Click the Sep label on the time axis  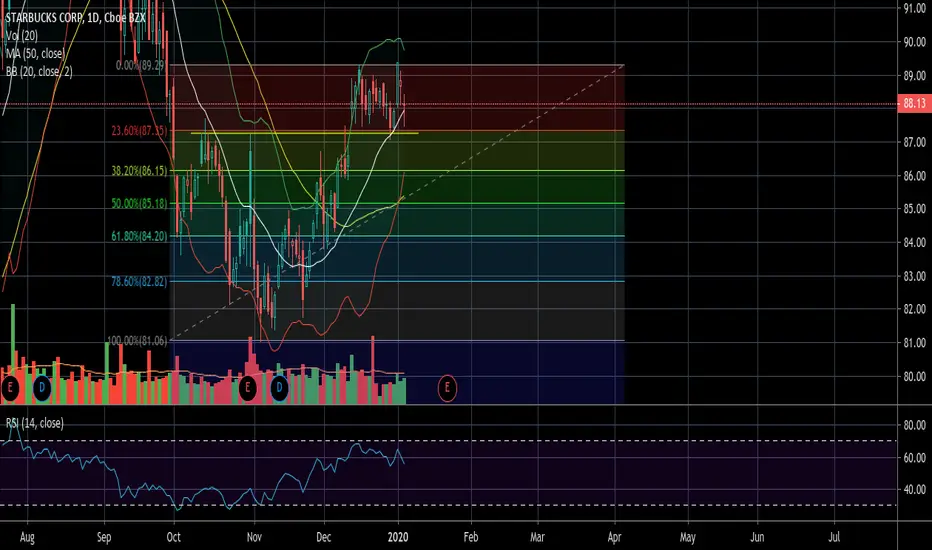[x=104, y=538]
